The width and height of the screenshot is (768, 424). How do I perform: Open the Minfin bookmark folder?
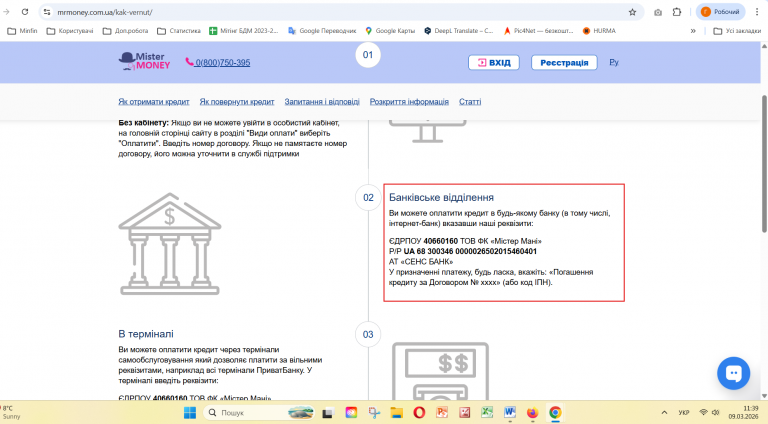click(x=23, y=31)
